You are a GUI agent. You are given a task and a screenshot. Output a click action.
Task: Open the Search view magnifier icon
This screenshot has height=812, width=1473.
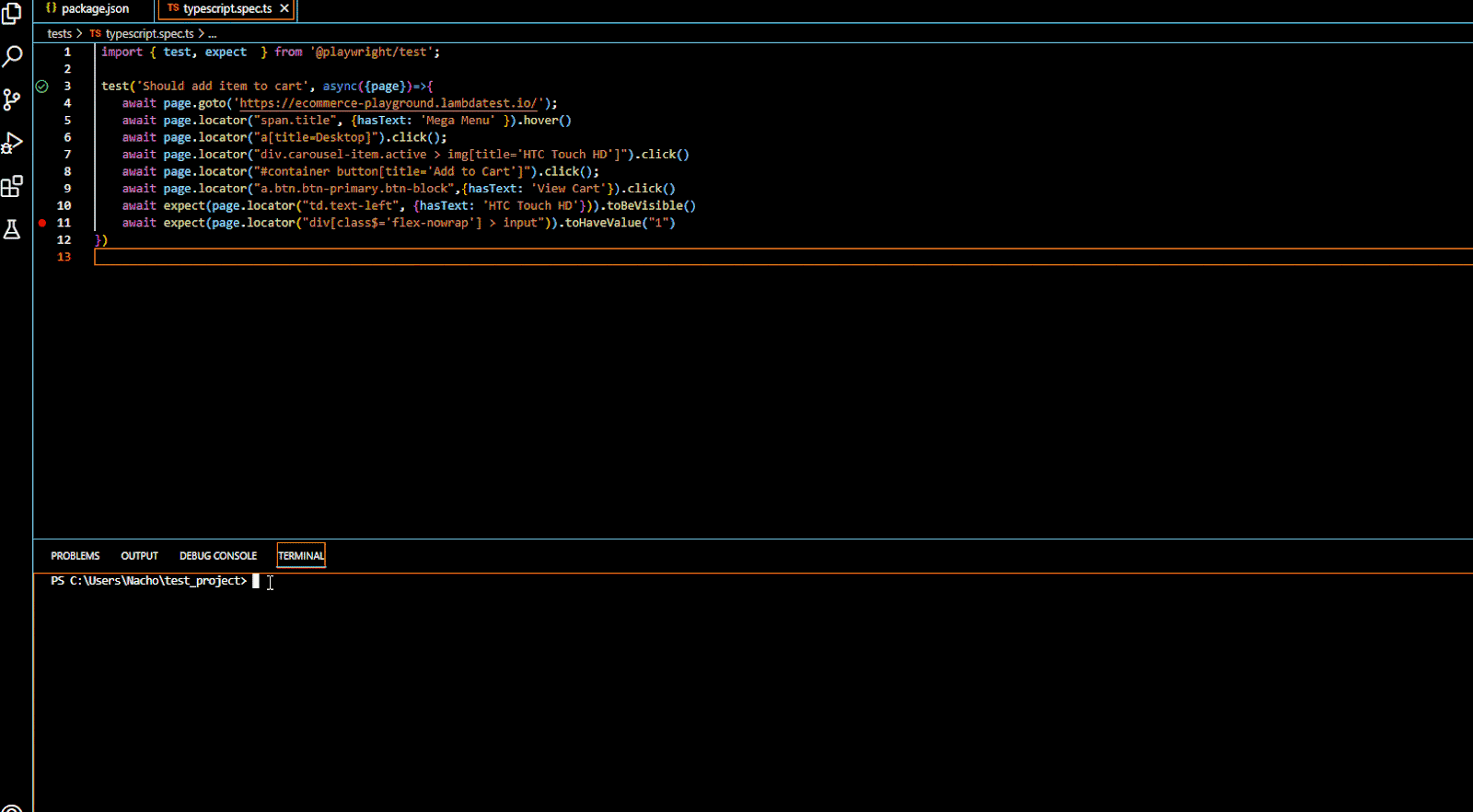click(12, 57)
